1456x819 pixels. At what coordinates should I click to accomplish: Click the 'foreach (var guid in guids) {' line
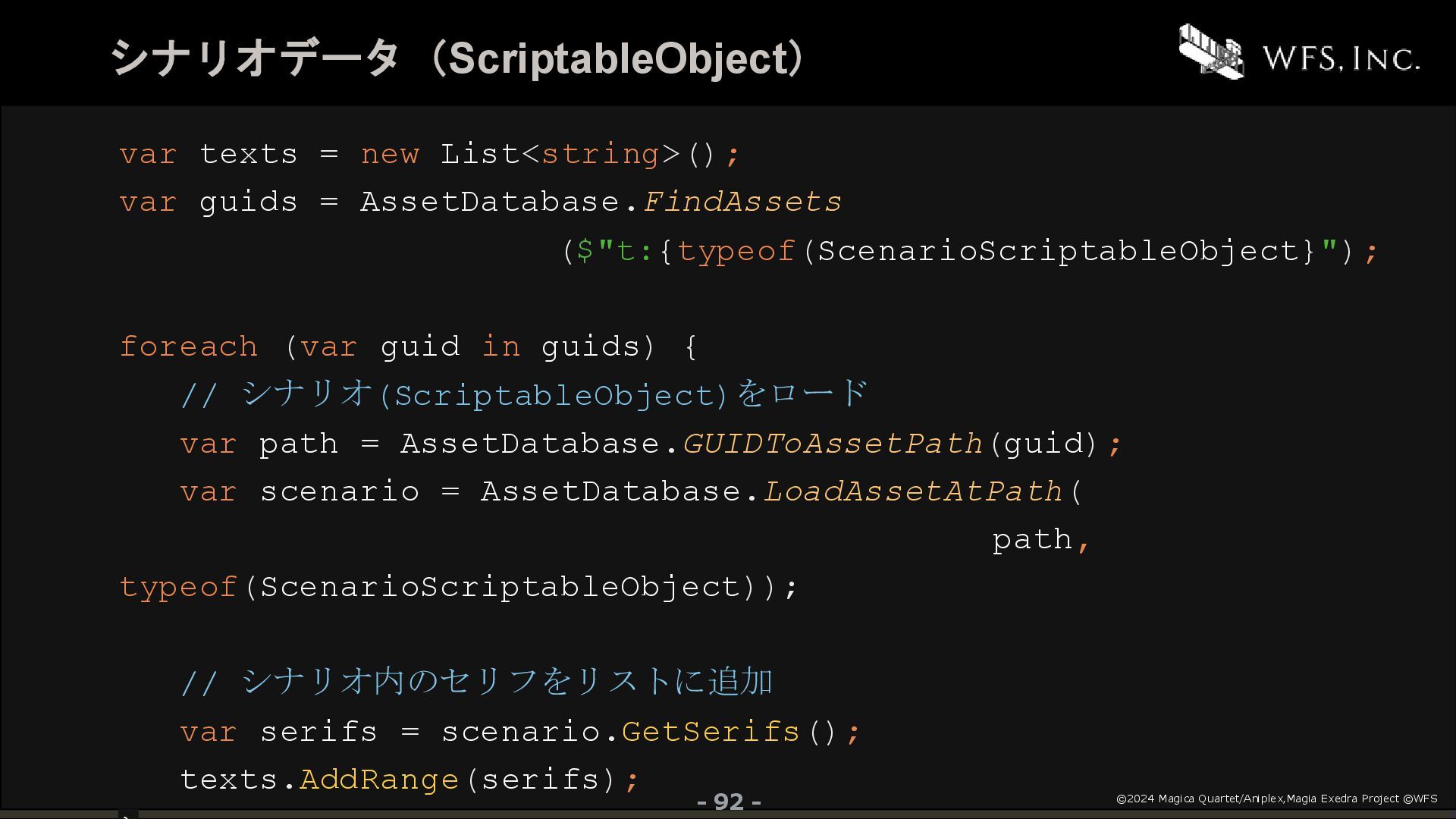point(409,347)
